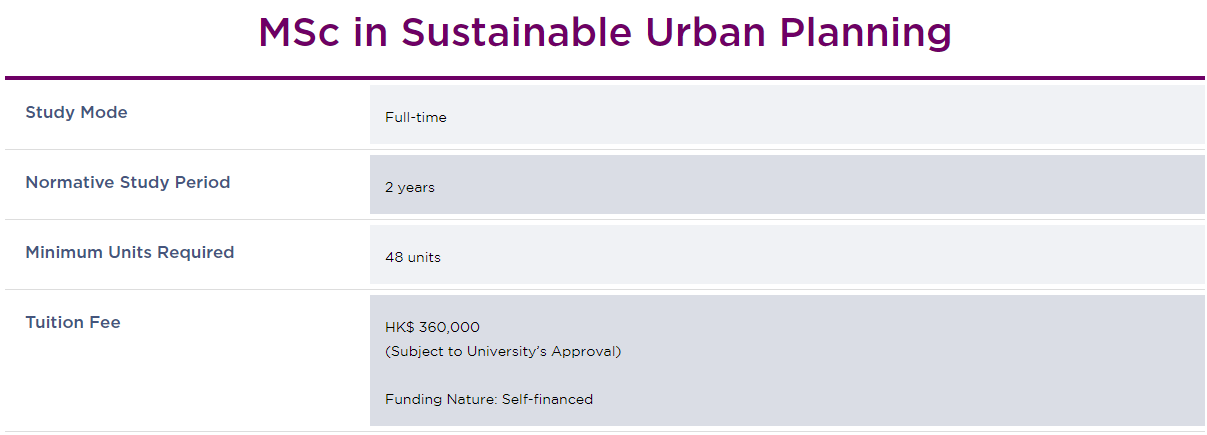Click the word Sustainable in the title
Image resolution: width=1207 pixels, height=435 pixels.
pos(517,33)
